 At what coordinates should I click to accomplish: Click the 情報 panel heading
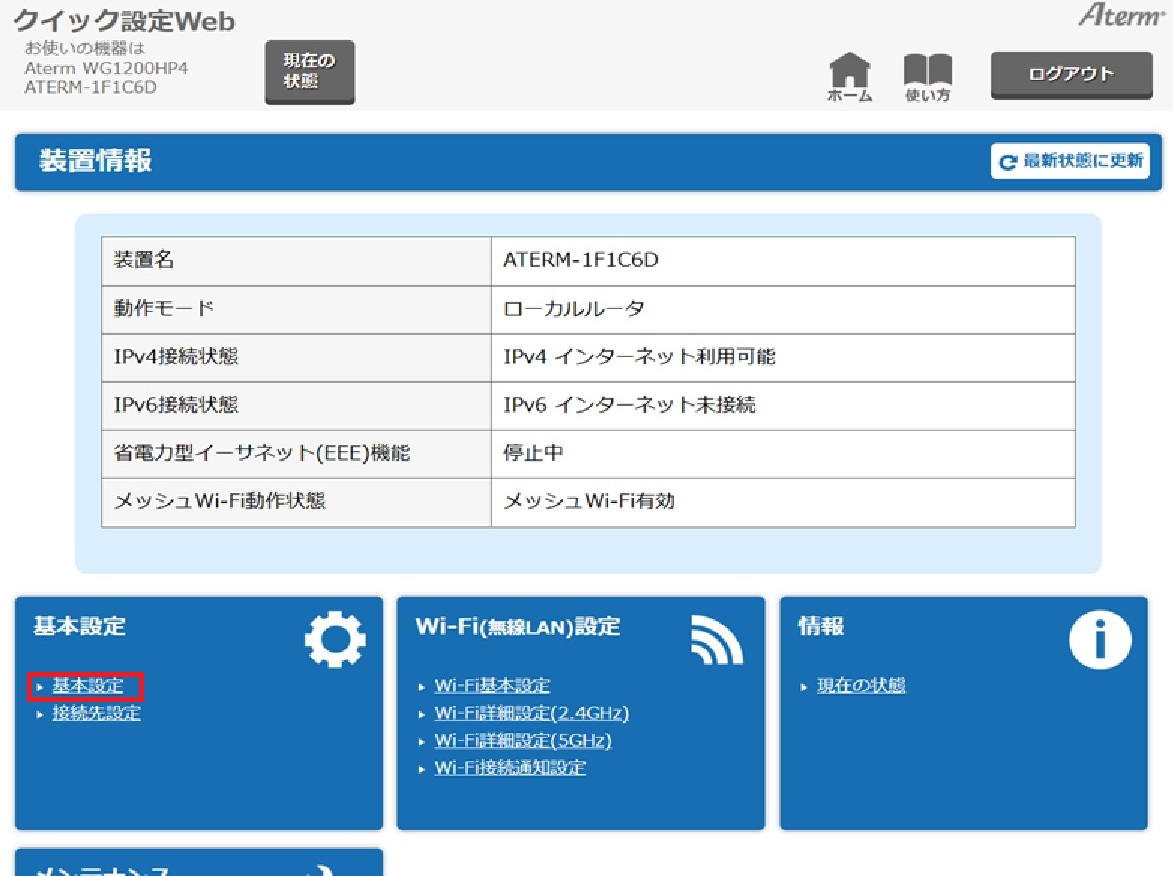coord(821,626)
